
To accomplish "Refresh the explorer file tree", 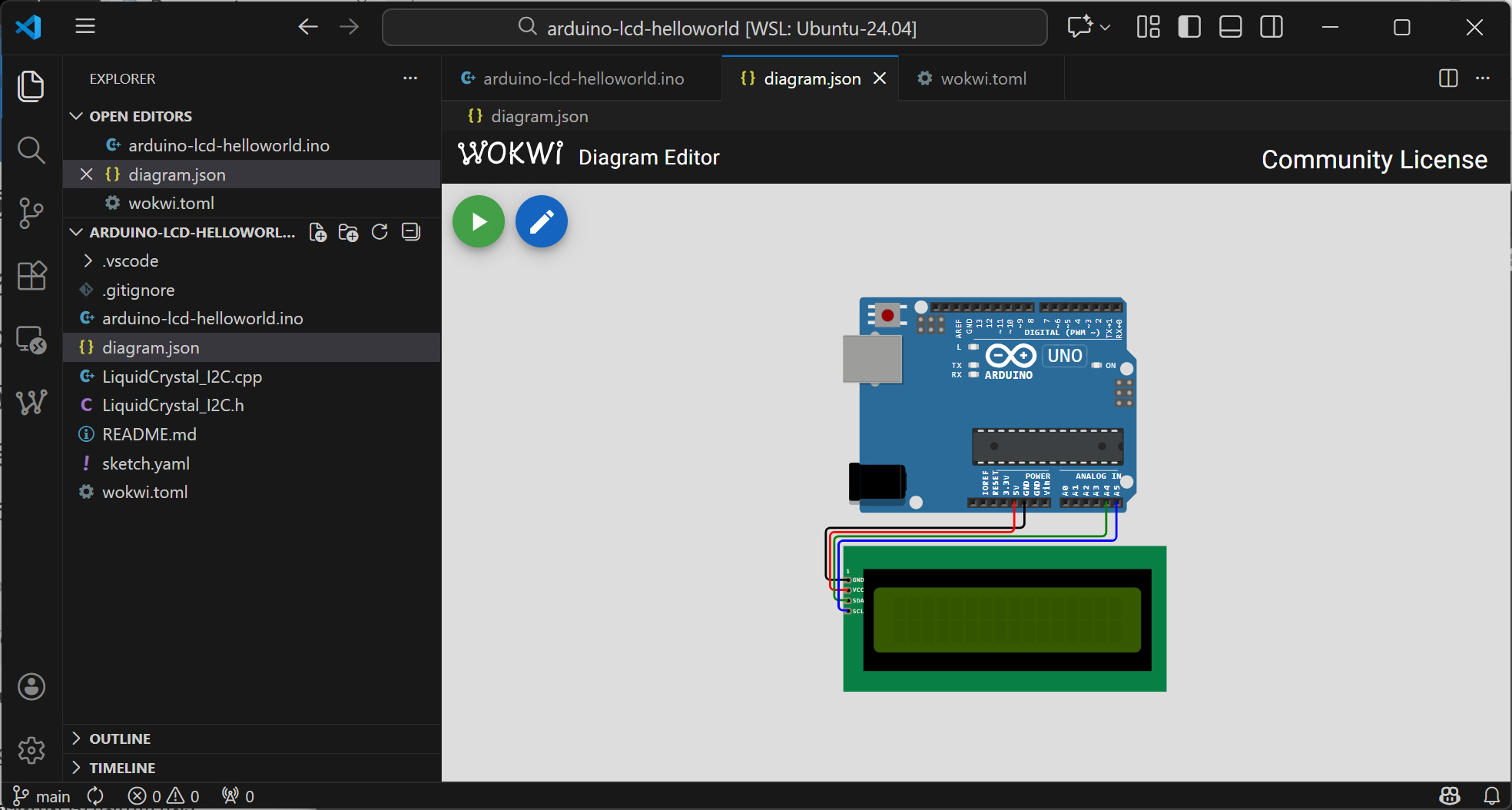I will (380, 232).
